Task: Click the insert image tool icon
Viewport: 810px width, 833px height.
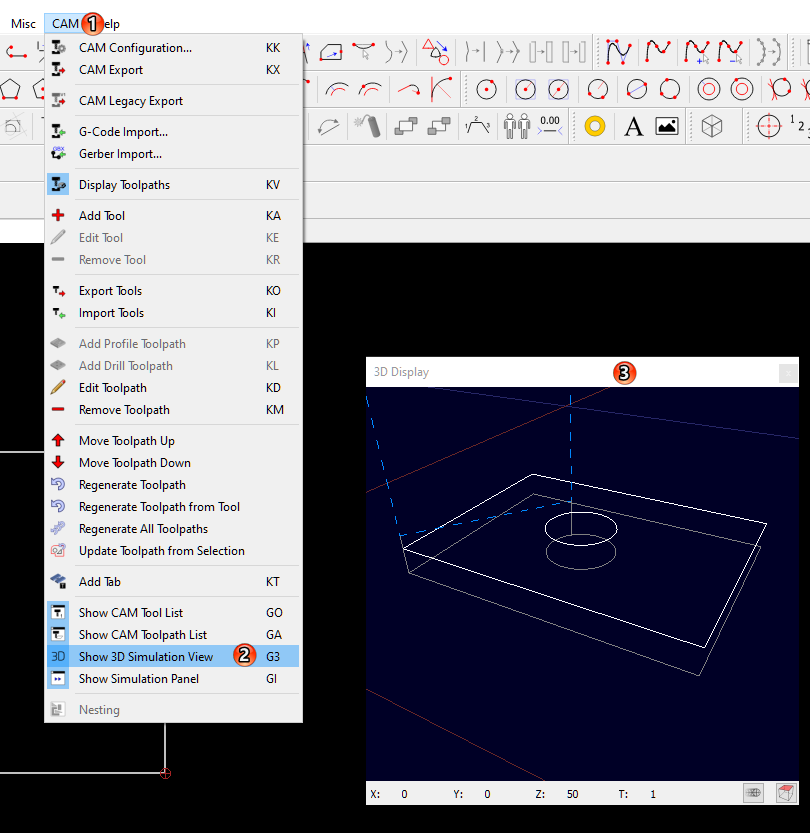Action: [x=667, y=126]
